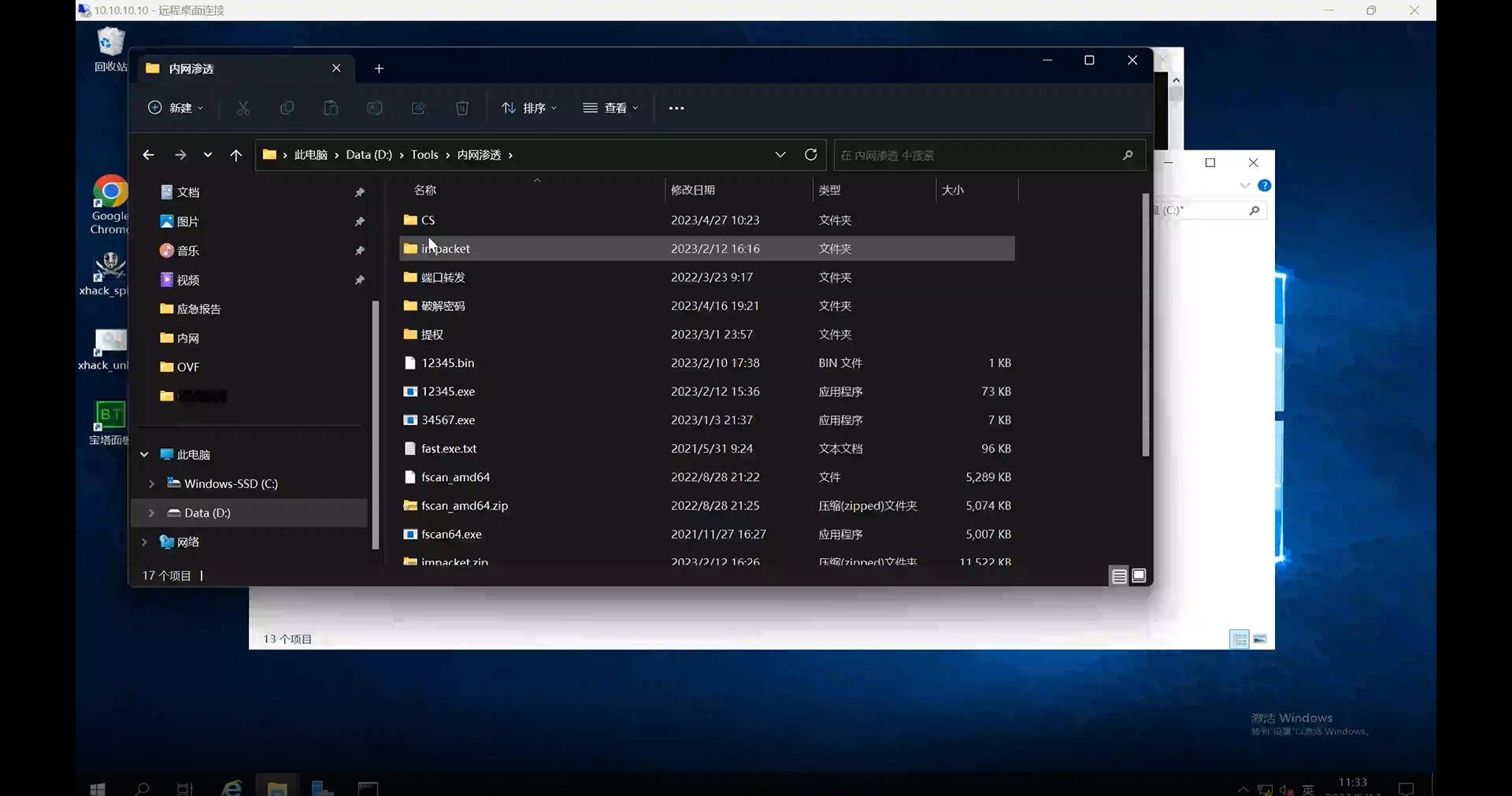Switch to details list view
1512x796 pixels.
(1118, 576)
